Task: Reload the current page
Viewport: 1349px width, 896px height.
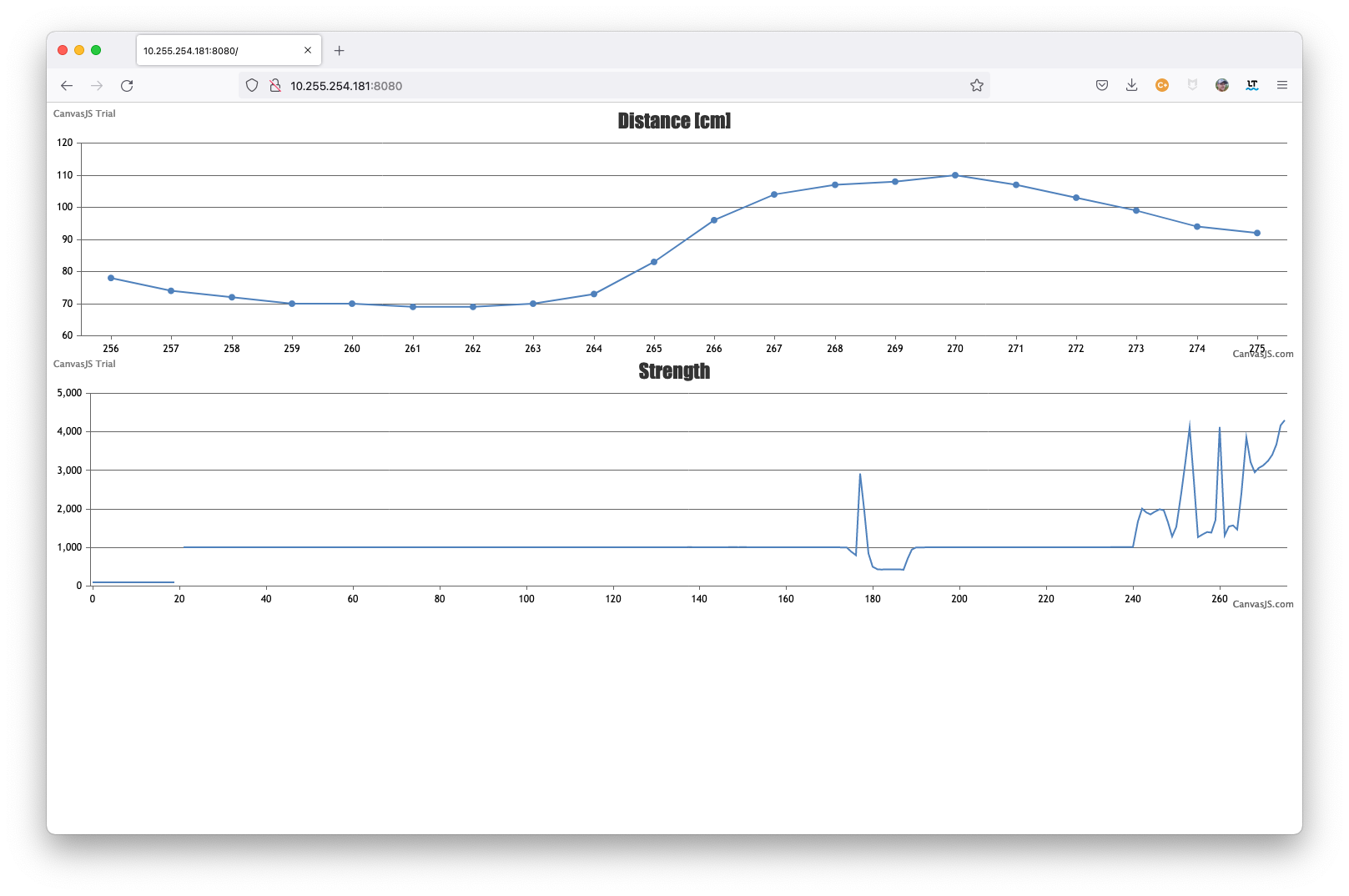Action: (127, 86)
